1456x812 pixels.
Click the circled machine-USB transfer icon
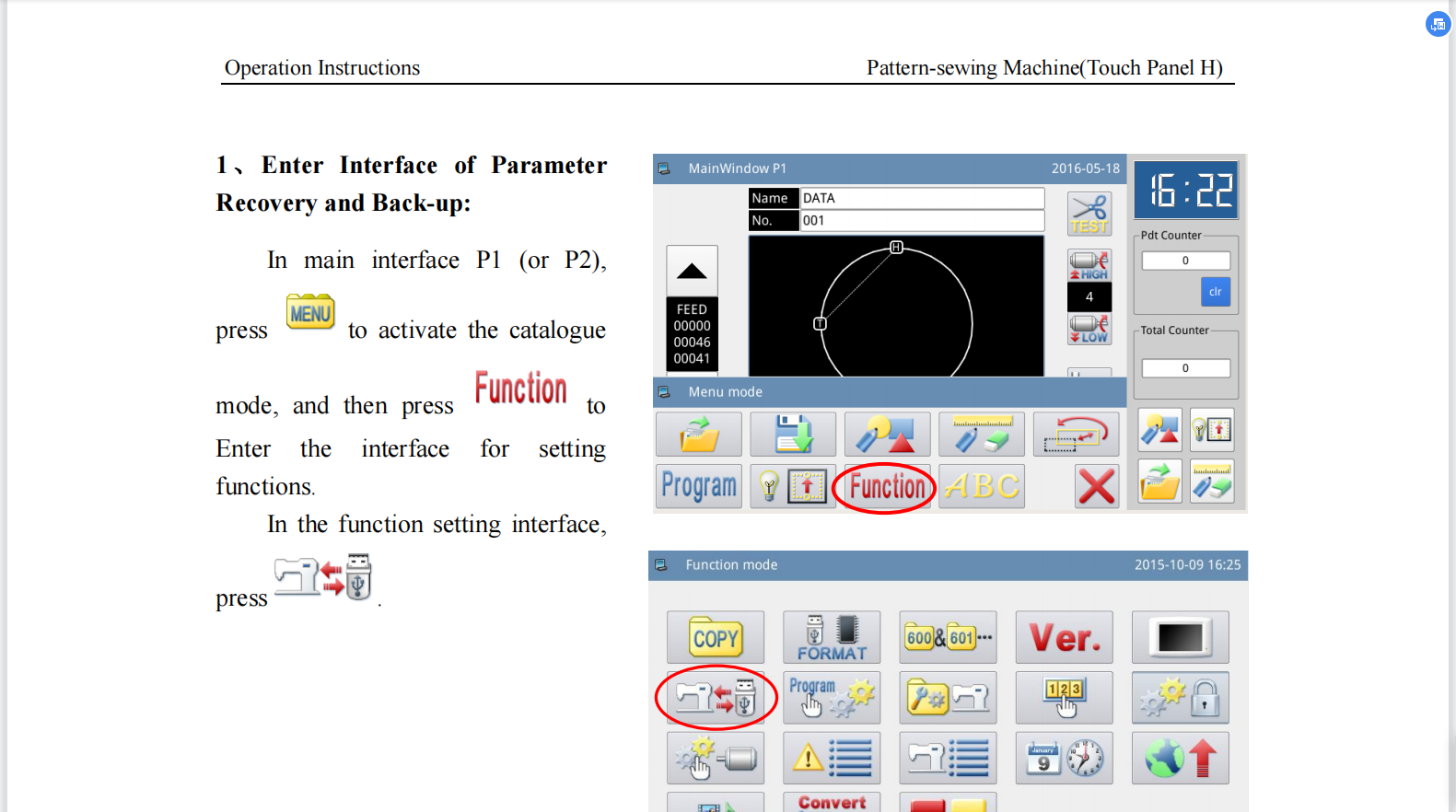coord(716,698)
